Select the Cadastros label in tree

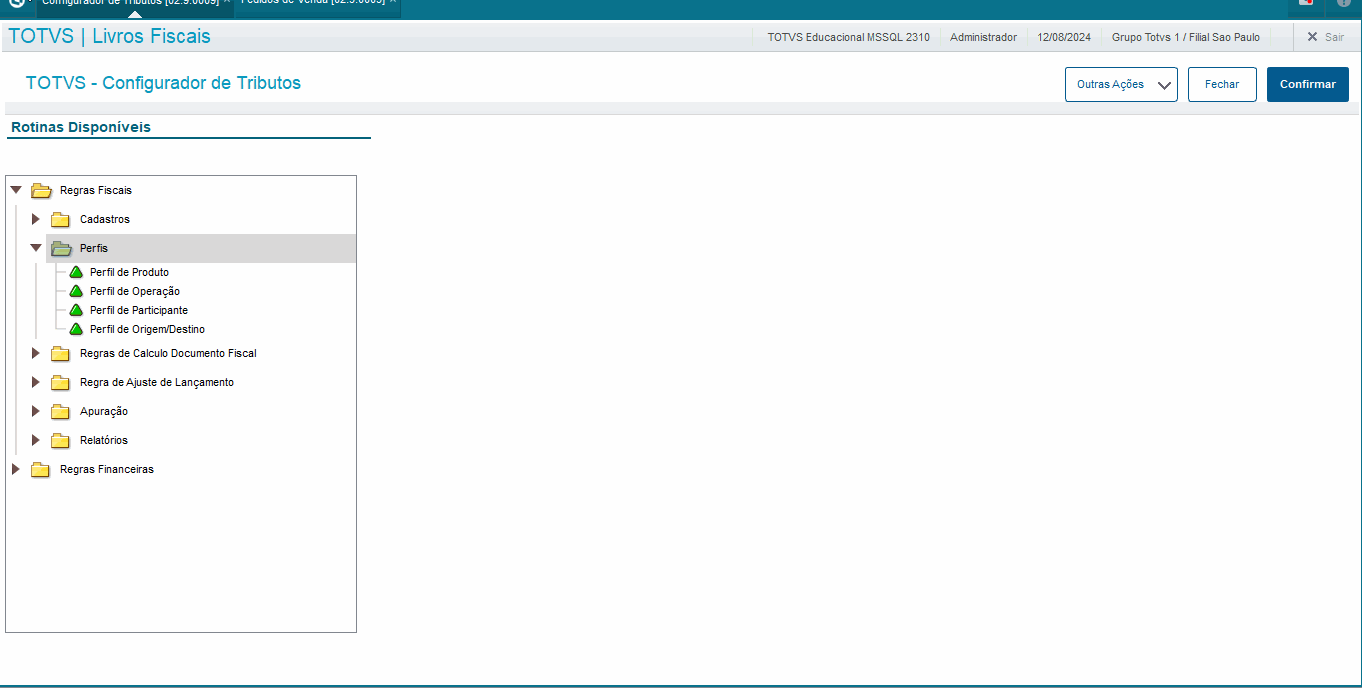point(105,219)
